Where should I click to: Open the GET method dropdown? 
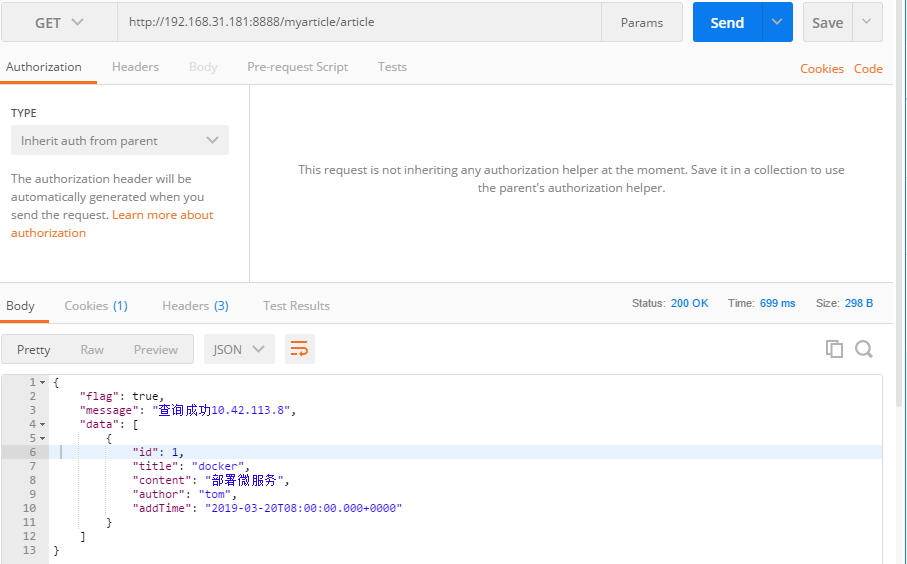pos(59,22)
